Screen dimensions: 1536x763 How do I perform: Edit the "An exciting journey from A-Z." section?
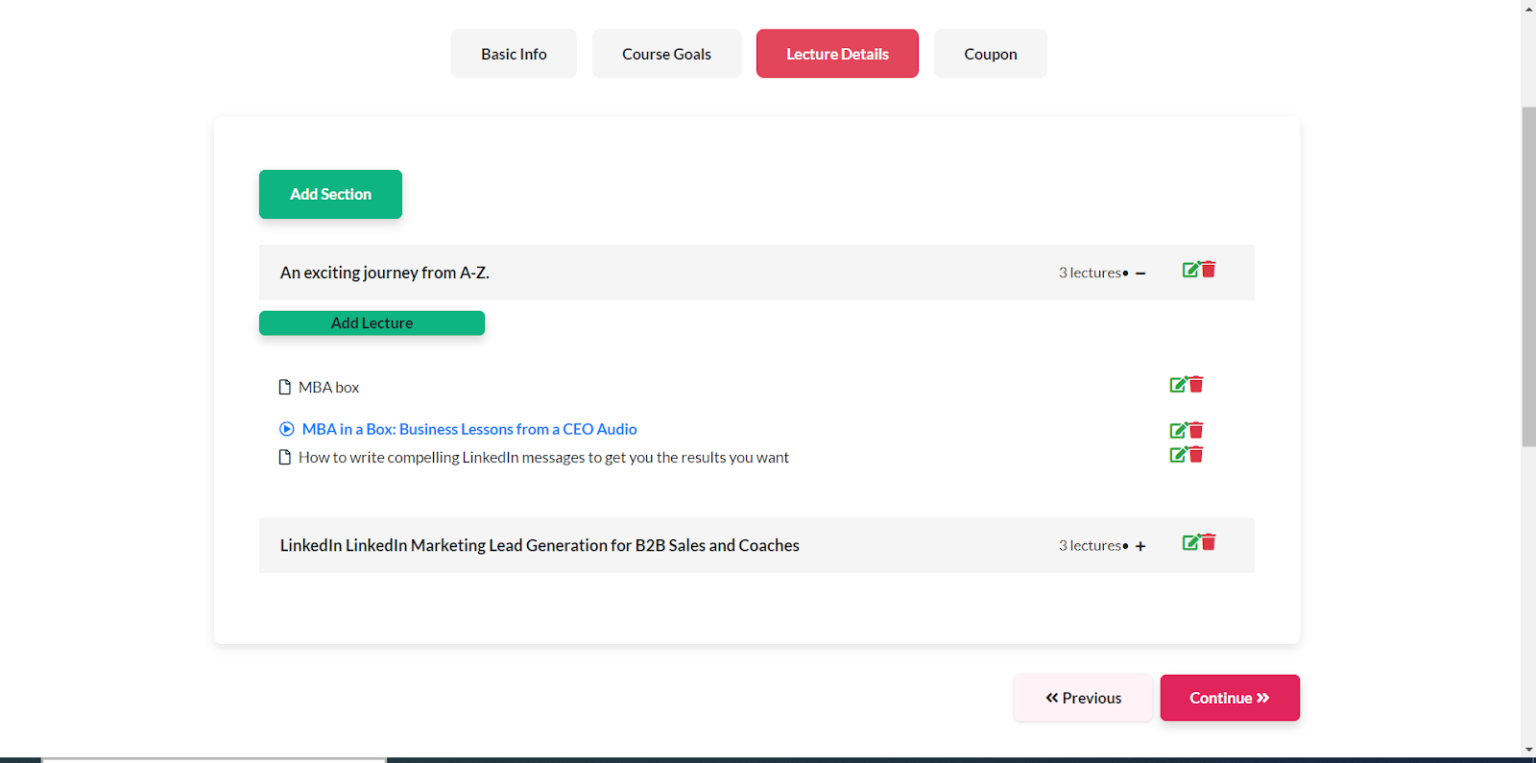1189,269
